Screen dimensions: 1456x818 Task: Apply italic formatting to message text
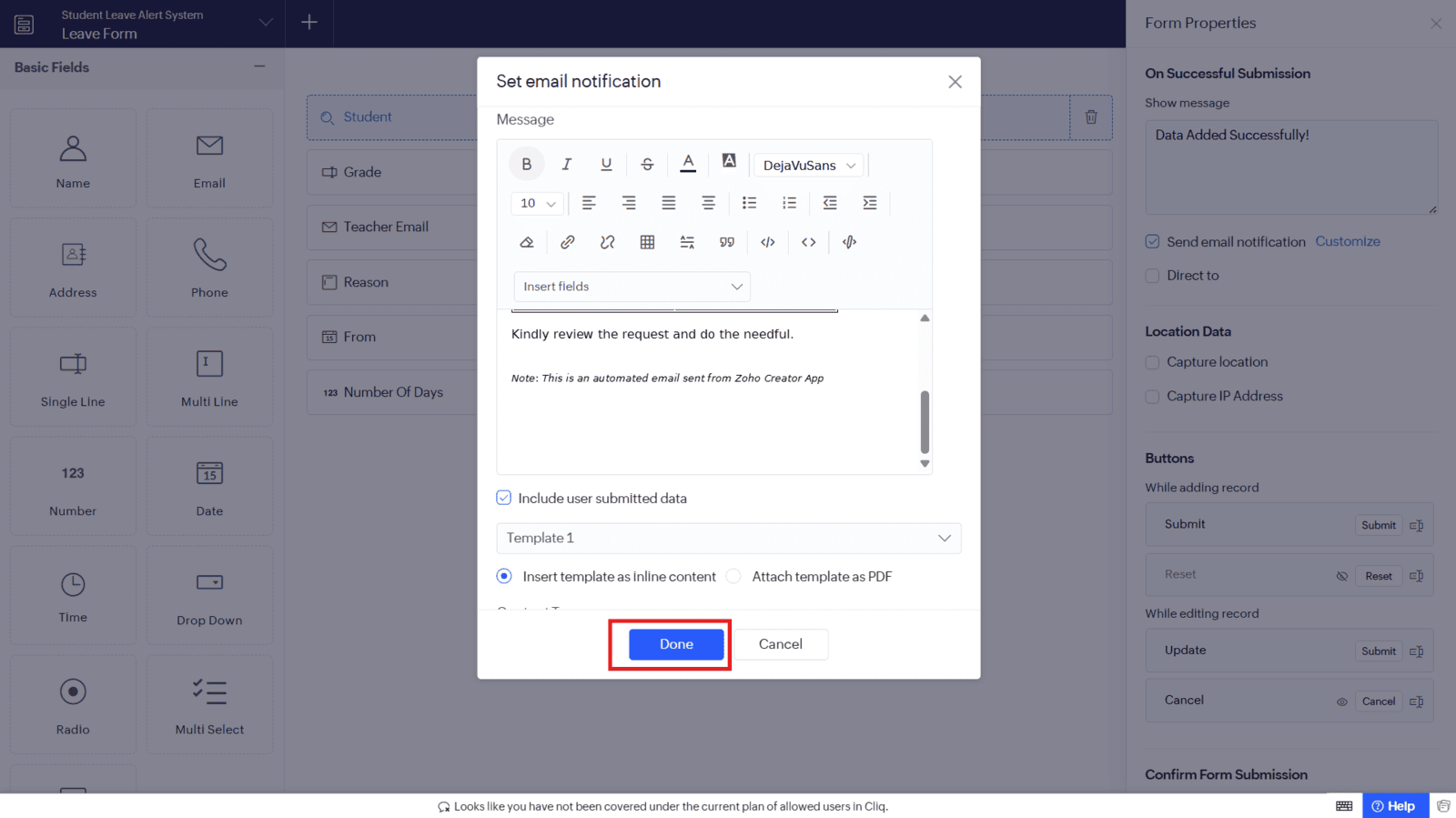tap(566, 165)
